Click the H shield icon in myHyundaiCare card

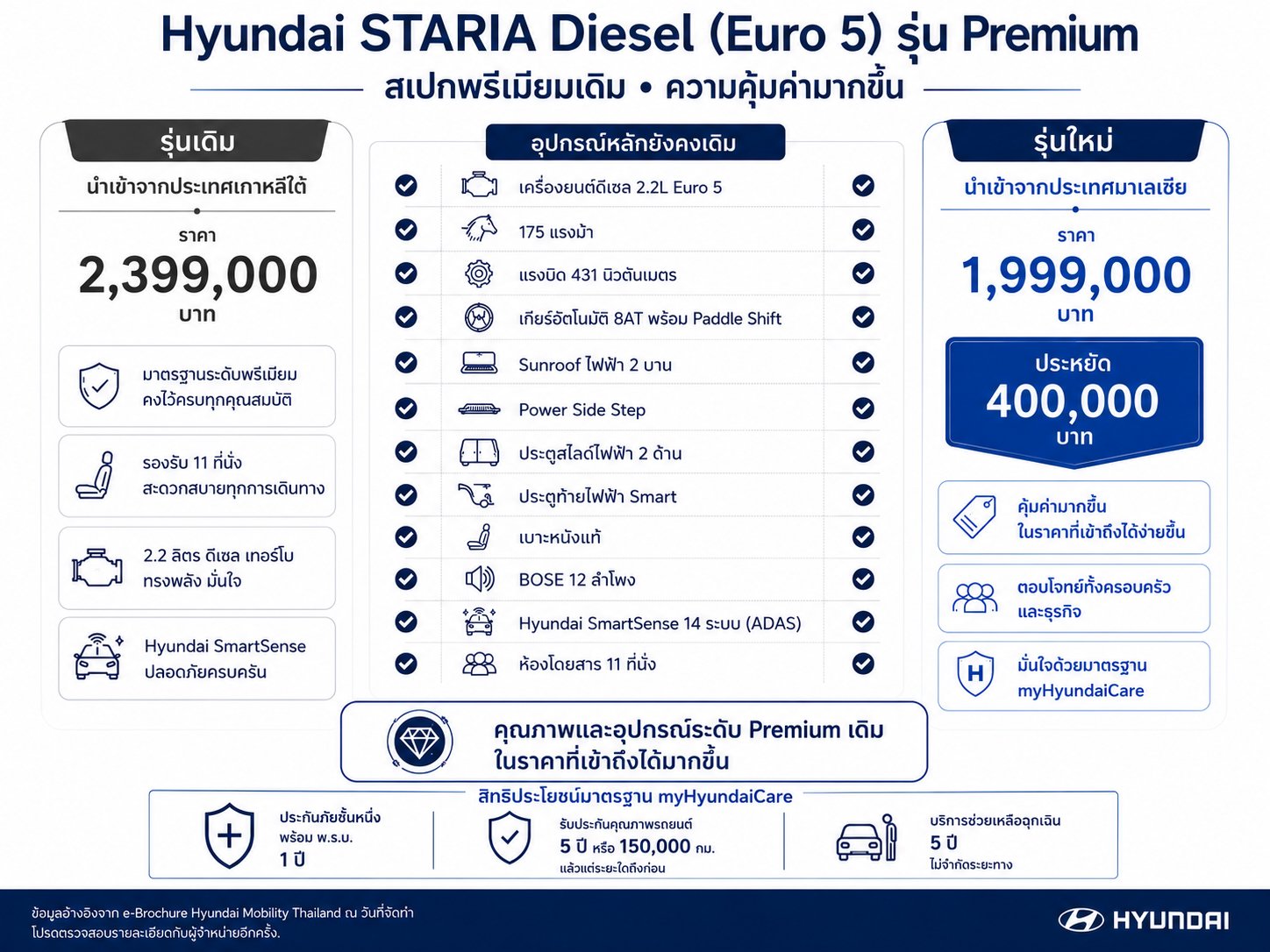coord(975,674)
